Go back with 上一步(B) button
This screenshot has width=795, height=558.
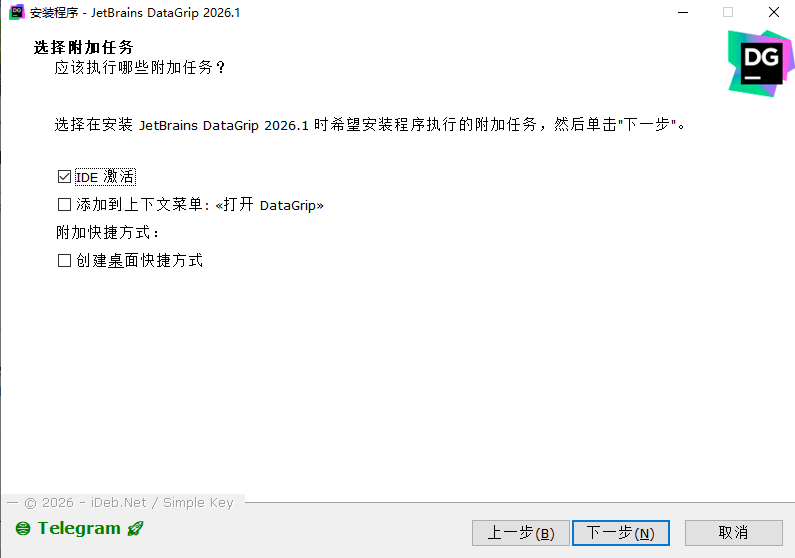coord(521,533)
